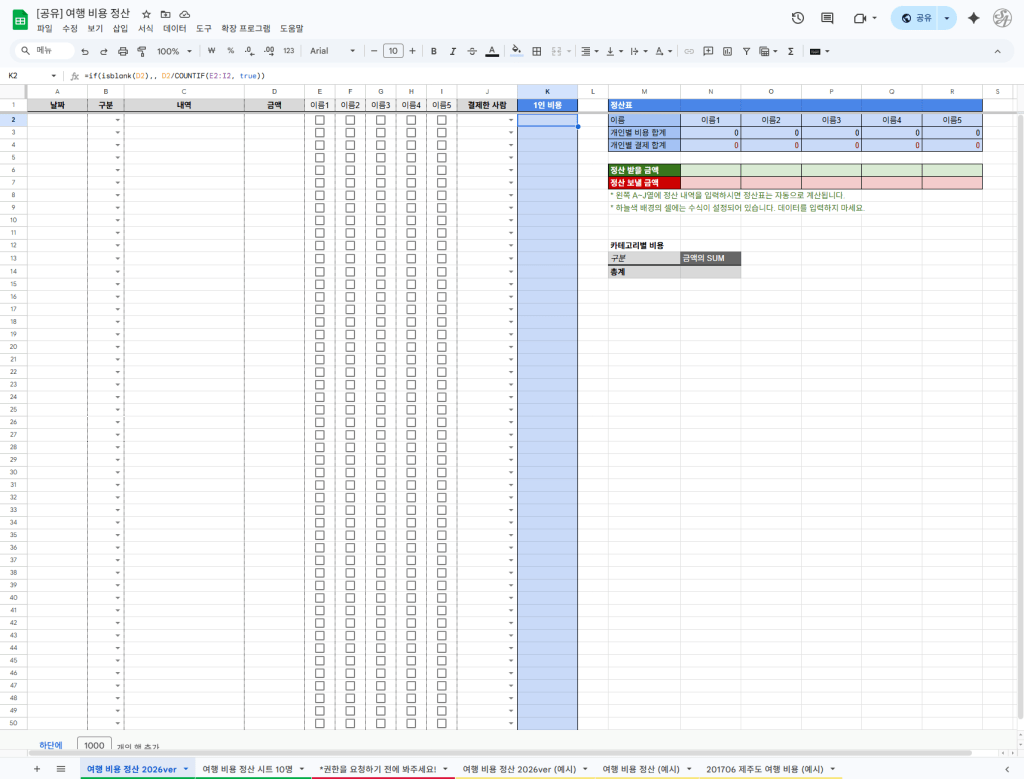
Task: Click the borders icon in toolbar
Action: (x=537, y=51)
